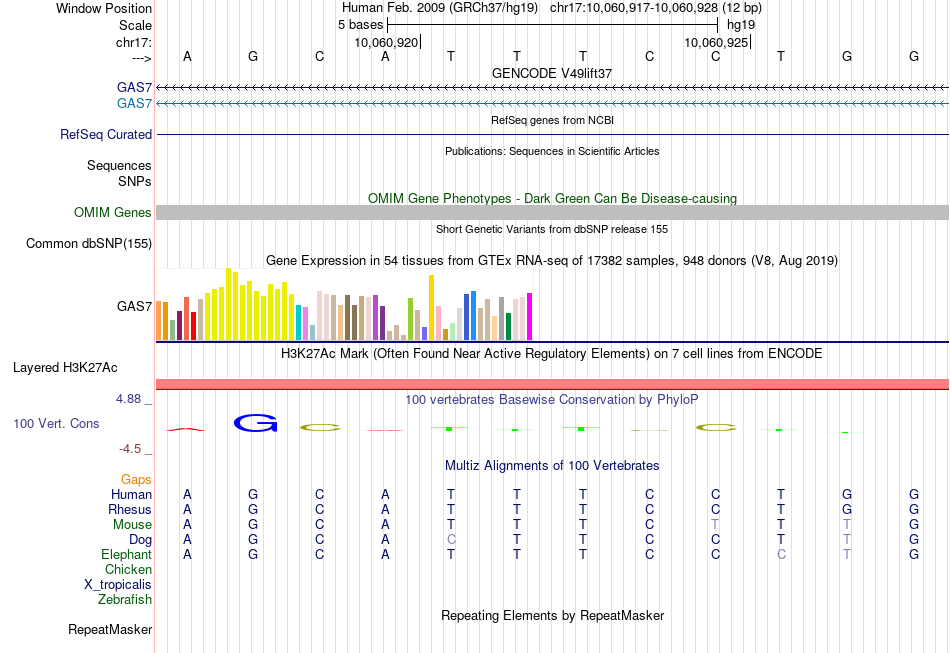
Task: Click the gray OMIM Genes bar
Action: 553,212
